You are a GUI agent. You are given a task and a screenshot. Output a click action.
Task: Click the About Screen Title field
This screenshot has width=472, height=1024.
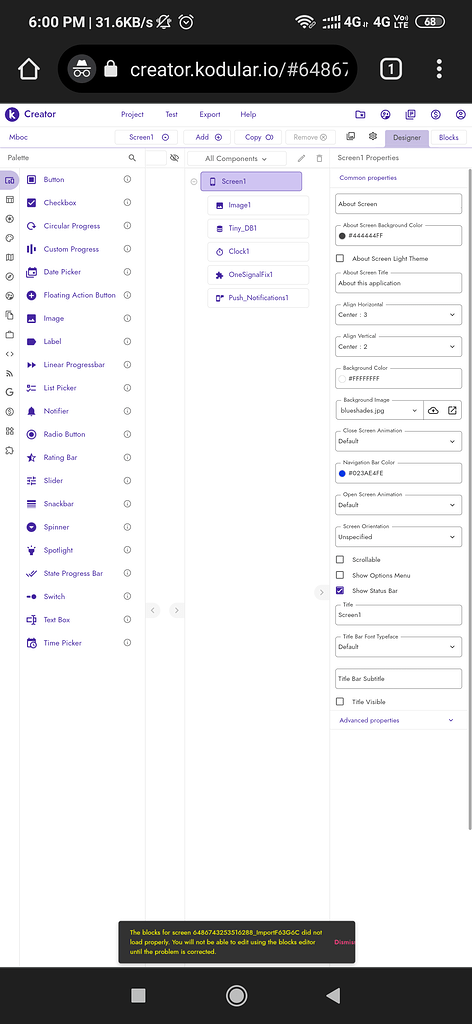tap(398, 283)
